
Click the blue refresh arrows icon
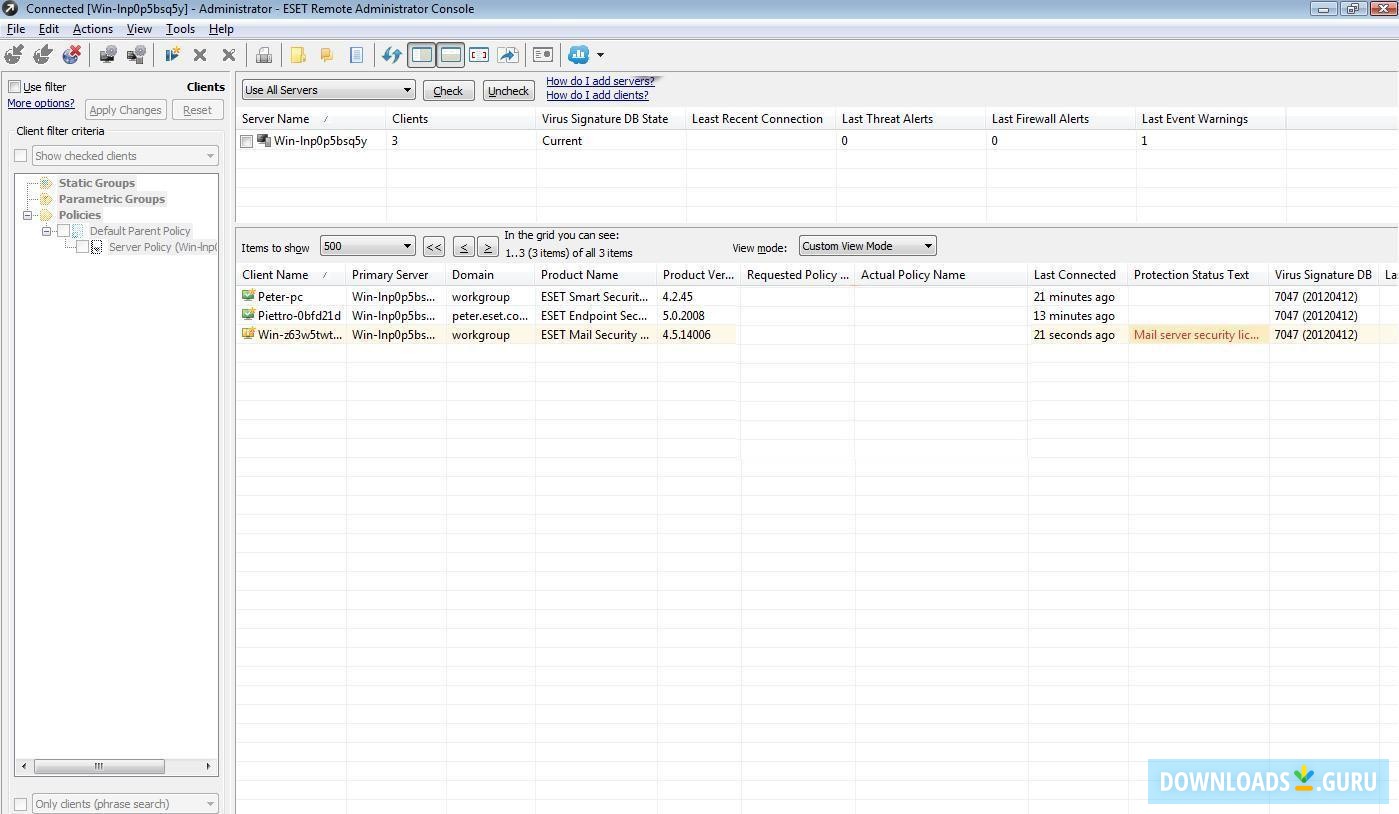pyautogui.click(x=391, y=55)
